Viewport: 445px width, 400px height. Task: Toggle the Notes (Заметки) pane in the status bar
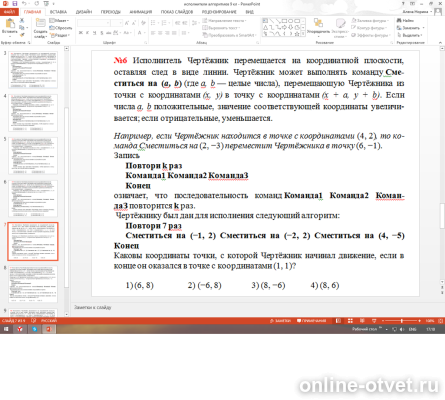(x=280, y=321)
